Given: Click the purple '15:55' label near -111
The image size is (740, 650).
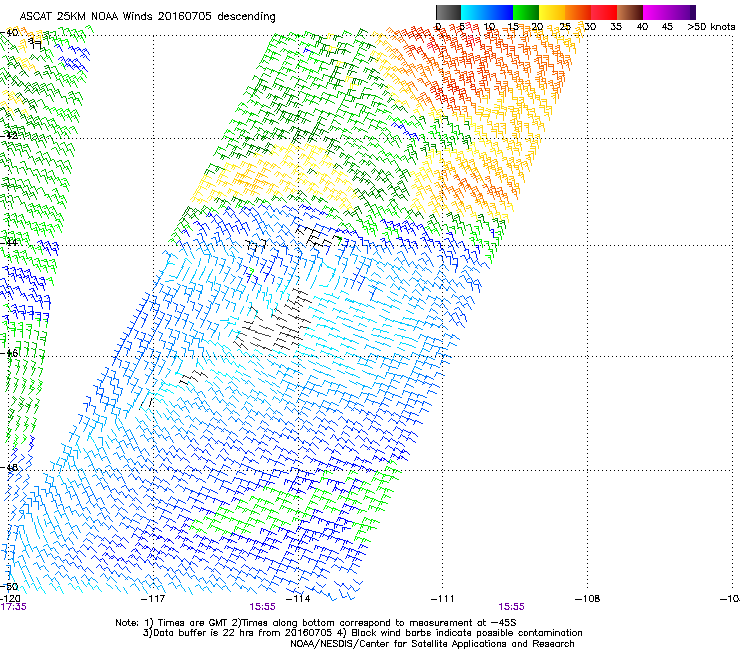Looking at the screenshot, I should [512, 607].
